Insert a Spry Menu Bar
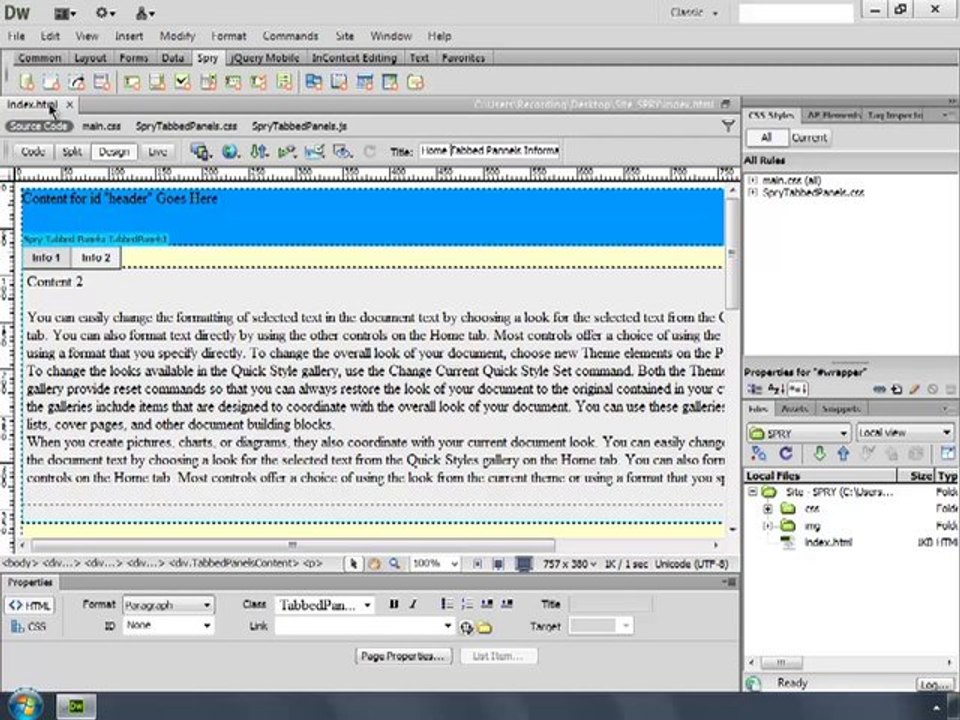The height and width of the screenshot is (720, 960). tap(314, 82)
